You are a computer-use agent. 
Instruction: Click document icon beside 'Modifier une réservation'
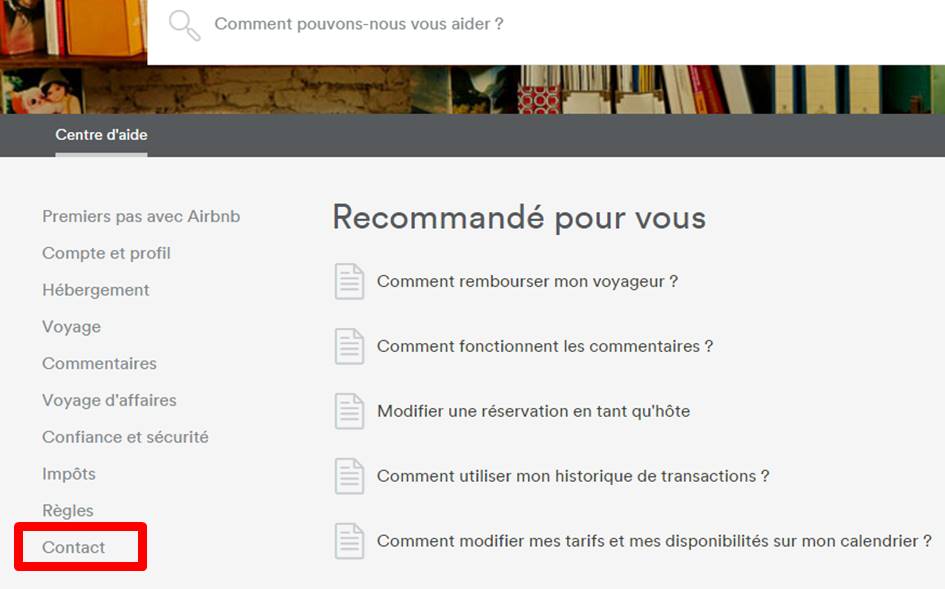(x=349, y=411)
